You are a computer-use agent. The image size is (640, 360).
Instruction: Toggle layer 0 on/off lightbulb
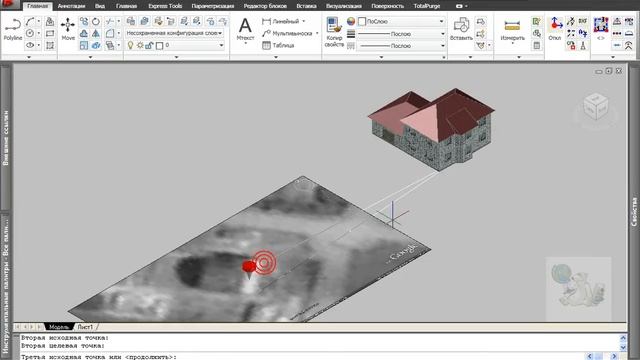(x=130, y=45)
